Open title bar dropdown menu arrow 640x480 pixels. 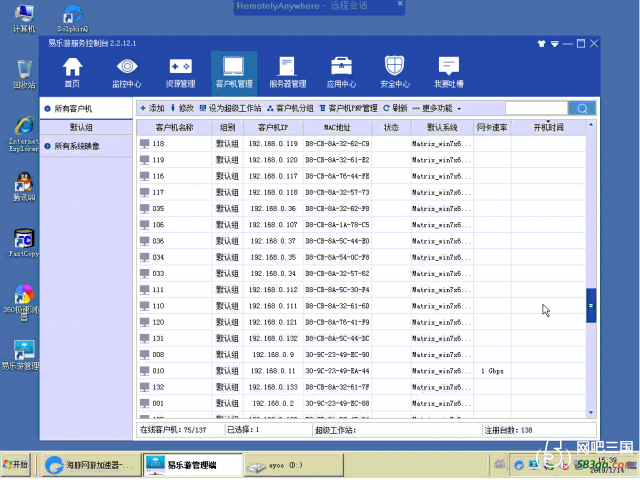tap(554, 44)
